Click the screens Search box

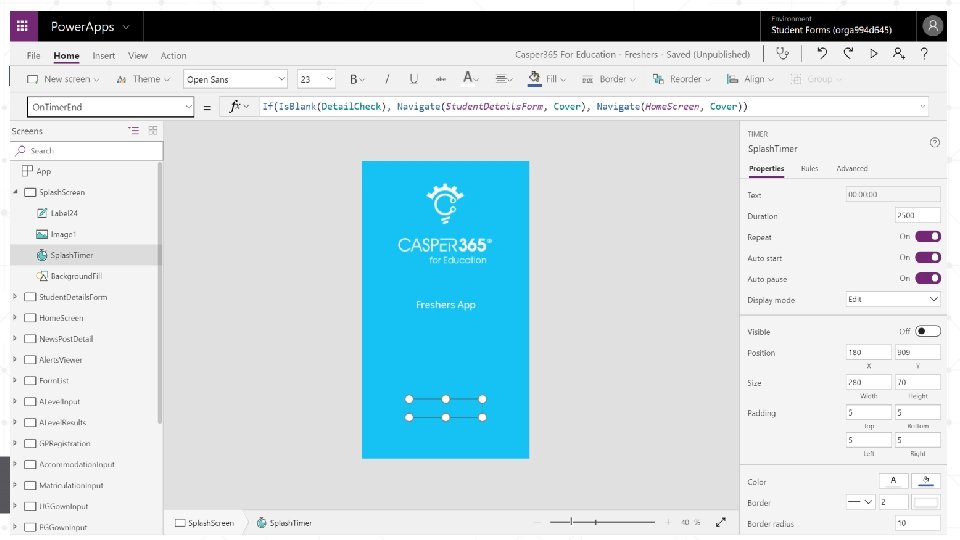point(87,151)
